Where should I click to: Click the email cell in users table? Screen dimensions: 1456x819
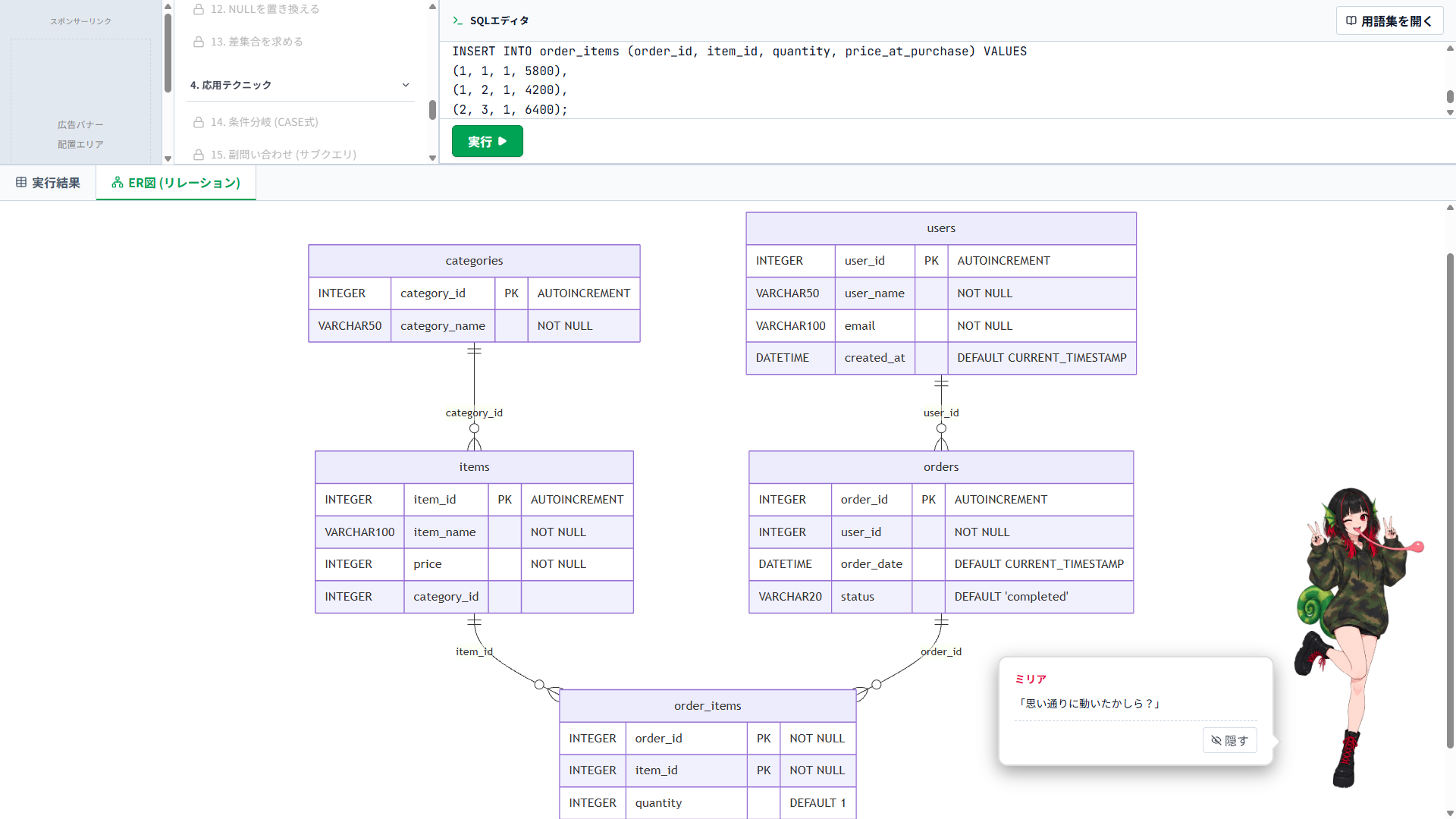pos(875,326)
